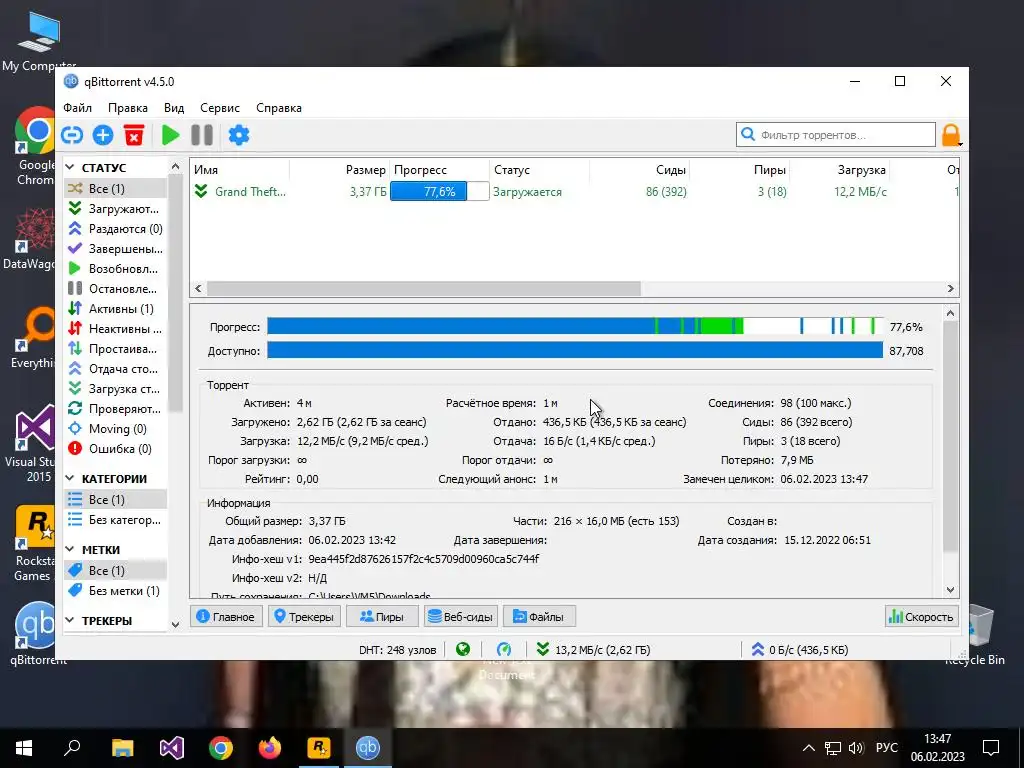
Task: Switch to the Пиры tab
Action: 381,616
